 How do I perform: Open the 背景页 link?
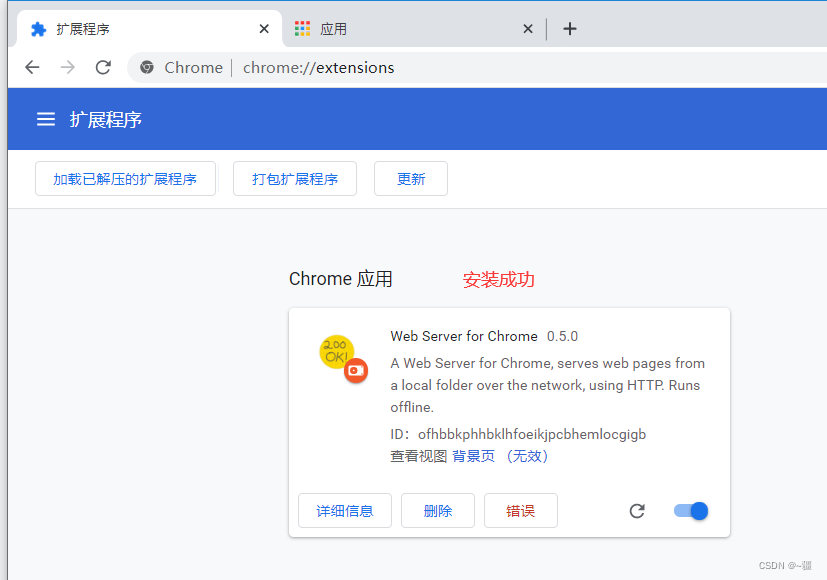pyautogui.click(x=474, y=456)
